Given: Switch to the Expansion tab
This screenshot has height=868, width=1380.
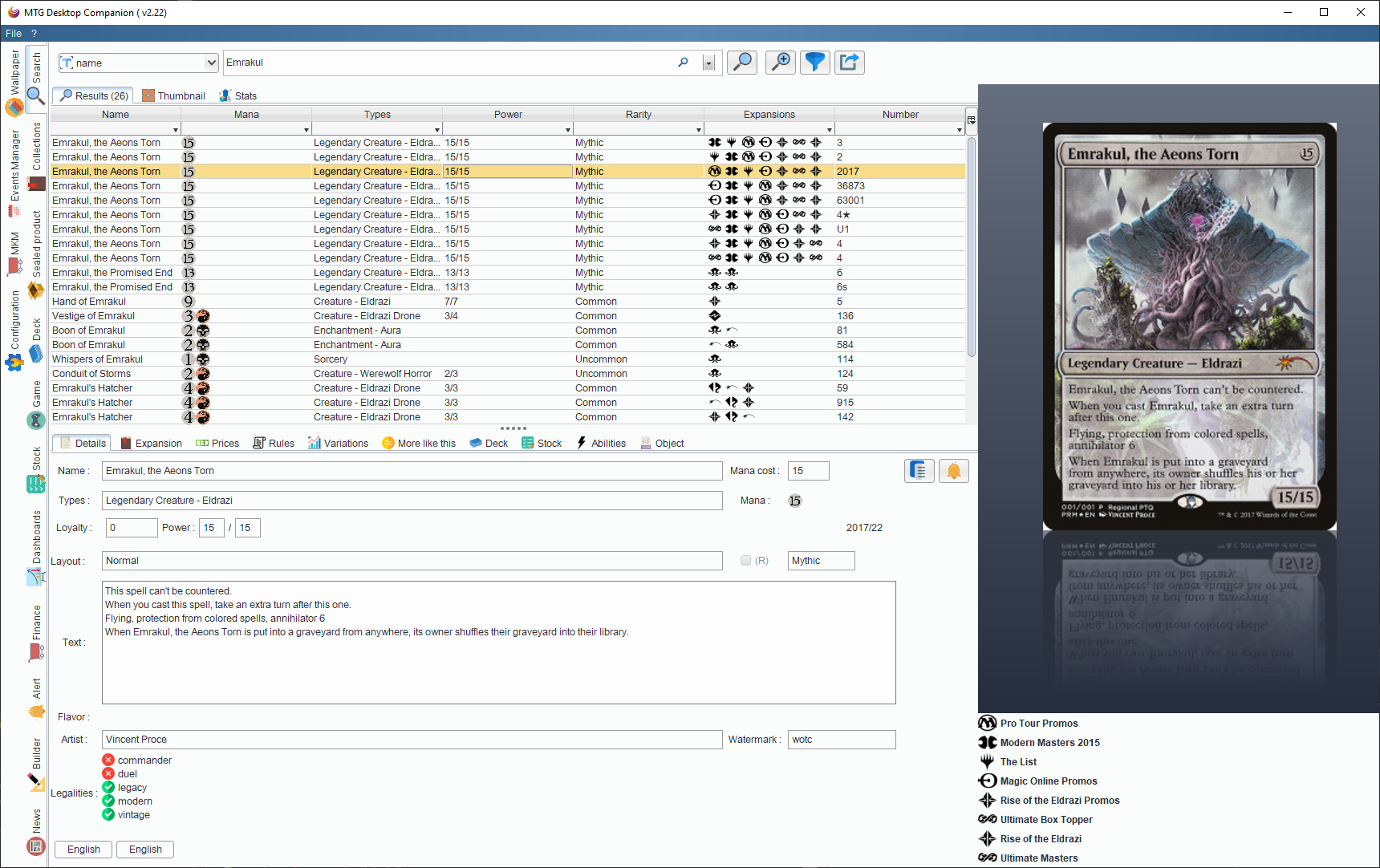Looking at the screenshot, I should [x=152, y=443].
